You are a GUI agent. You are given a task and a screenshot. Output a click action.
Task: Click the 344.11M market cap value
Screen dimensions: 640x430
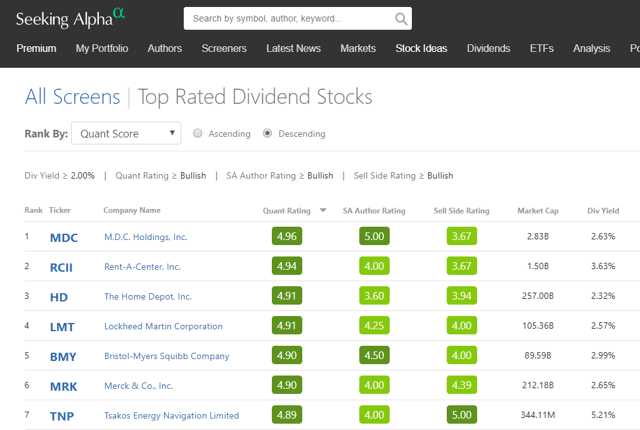tap(538, 415)
